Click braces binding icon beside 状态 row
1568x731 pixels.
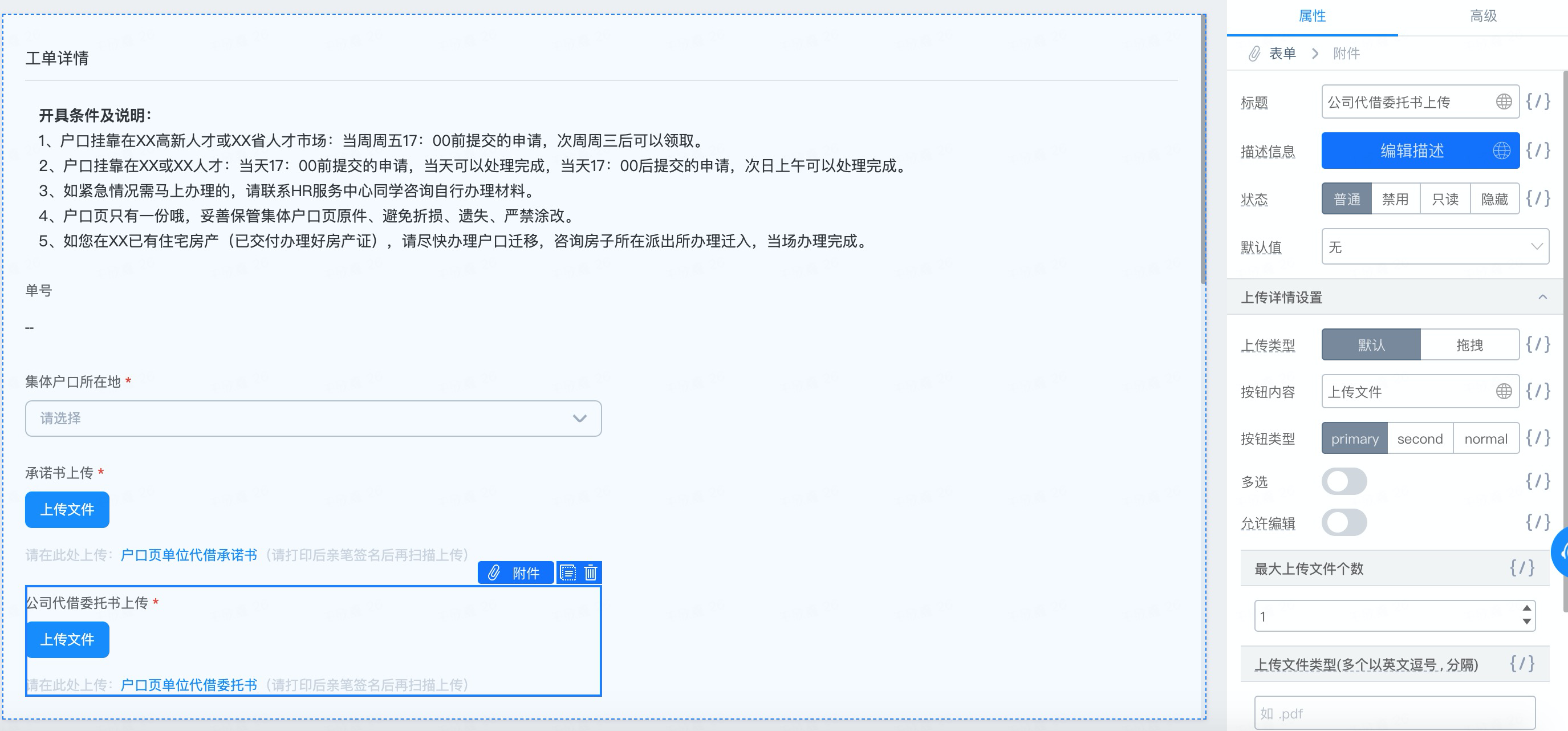(1538, 198)
